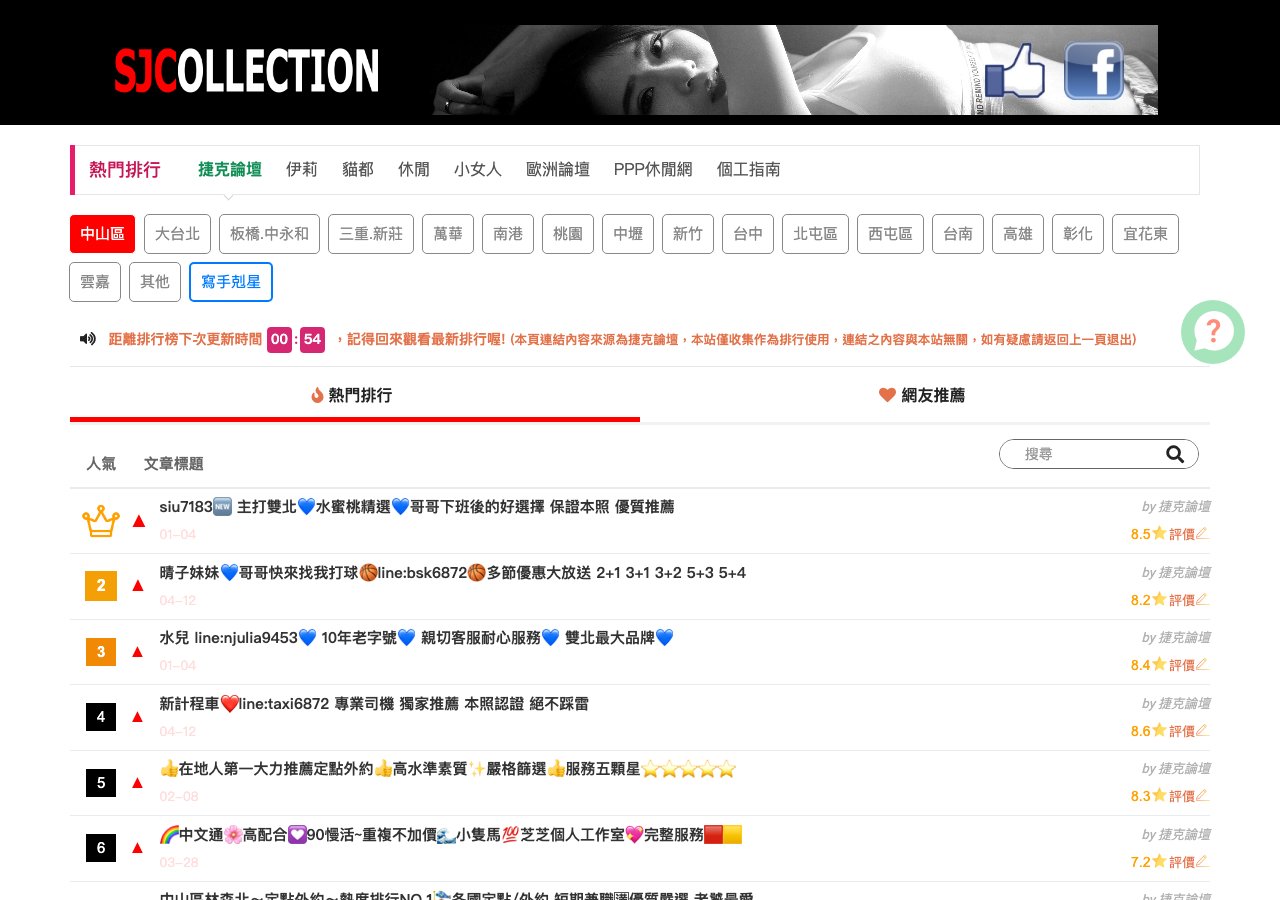The image size is (1280, 900).
Task: Click the gold crown rank icon
Action: 101,520
